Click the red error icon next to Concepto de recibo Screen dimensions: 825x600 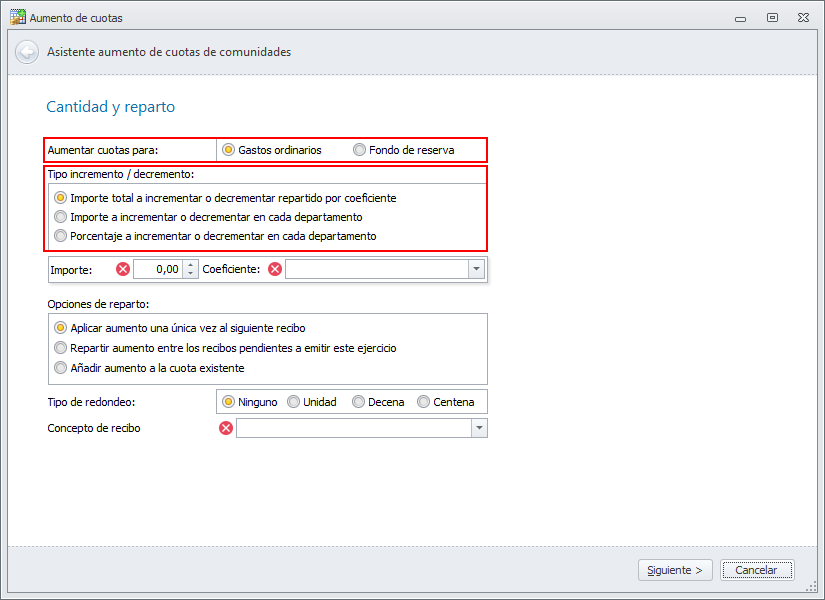tap(226, 428)
